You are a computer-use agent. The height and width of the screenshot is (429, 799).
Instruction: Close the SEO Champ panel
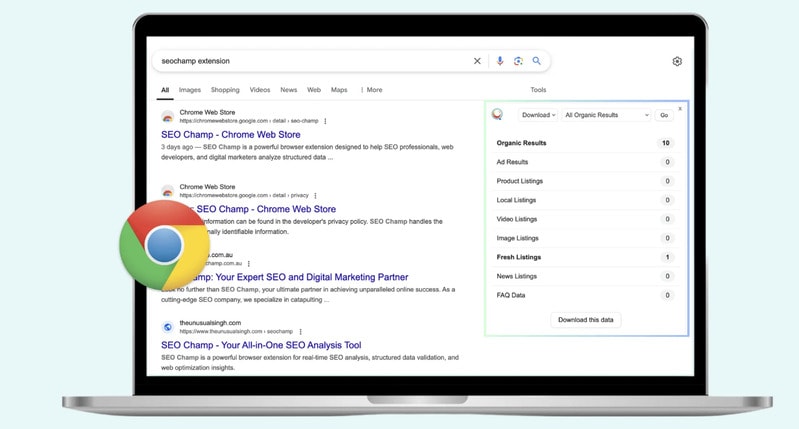click(680, 108)
